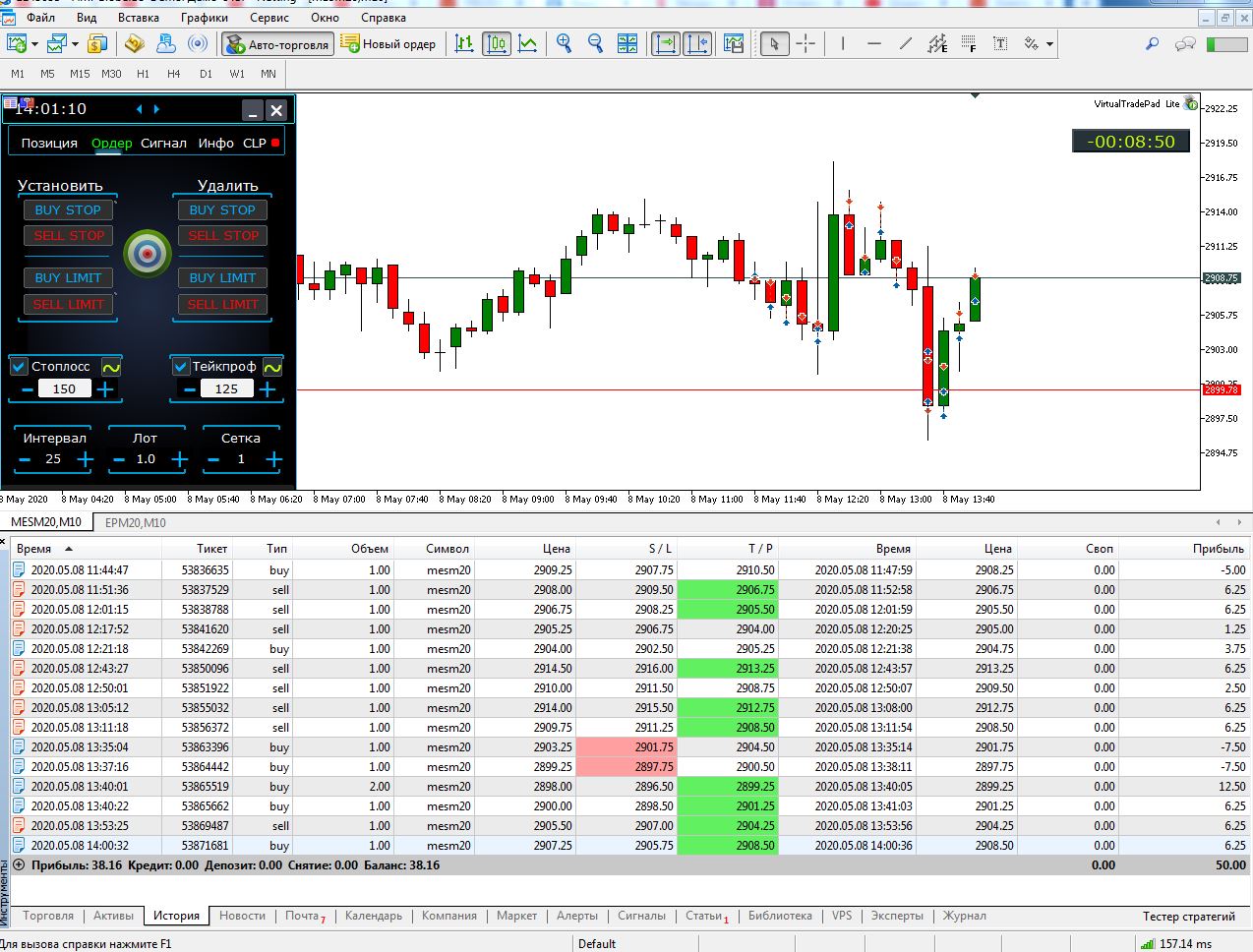Click the Стоплосс 150 value field
1253x952 pixels.
pos(64,388)
